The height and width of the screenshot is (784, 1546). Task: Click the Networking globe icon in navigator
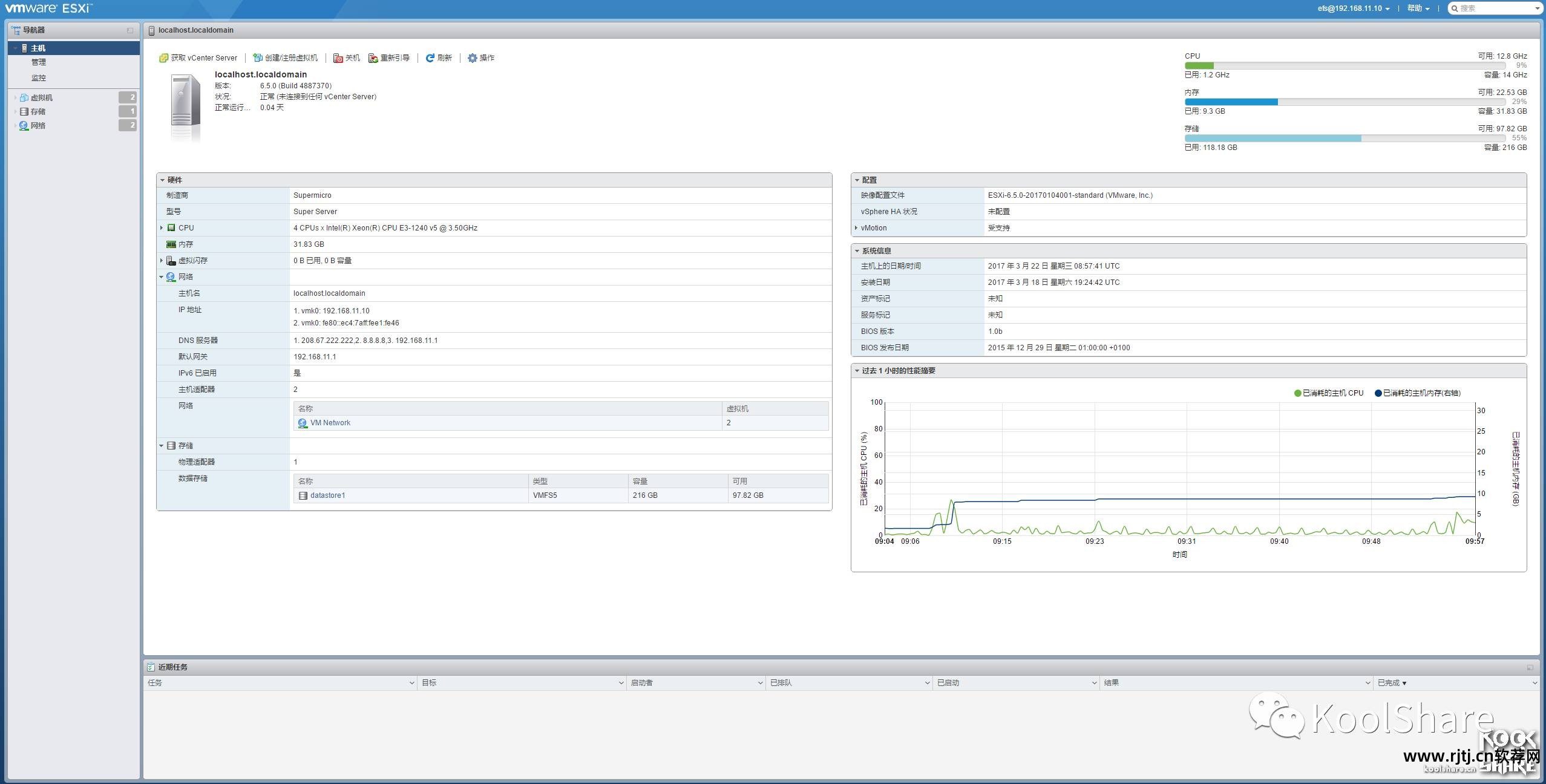(24, 126)
